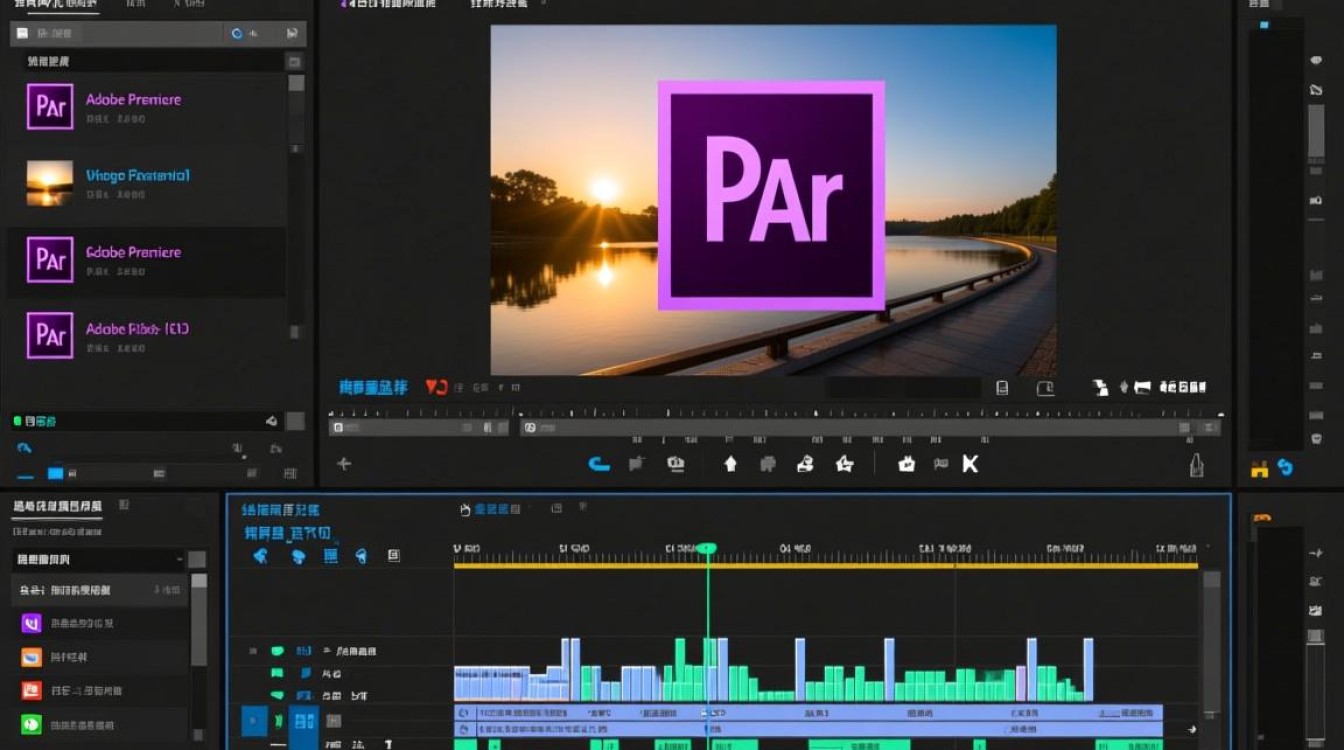Select the highlighted Adobe Premiere project item
1344x750 pixels.
click(x=147, y=260)
